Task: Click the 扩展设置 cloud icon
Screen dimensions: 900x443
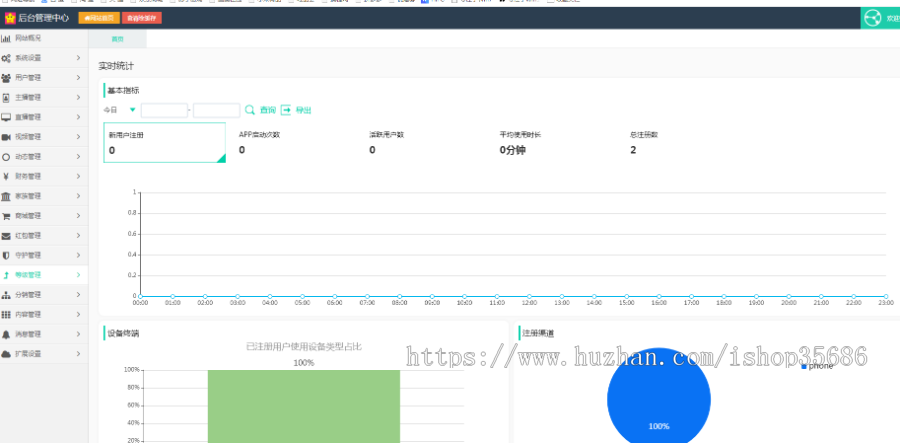Action: 6,354
